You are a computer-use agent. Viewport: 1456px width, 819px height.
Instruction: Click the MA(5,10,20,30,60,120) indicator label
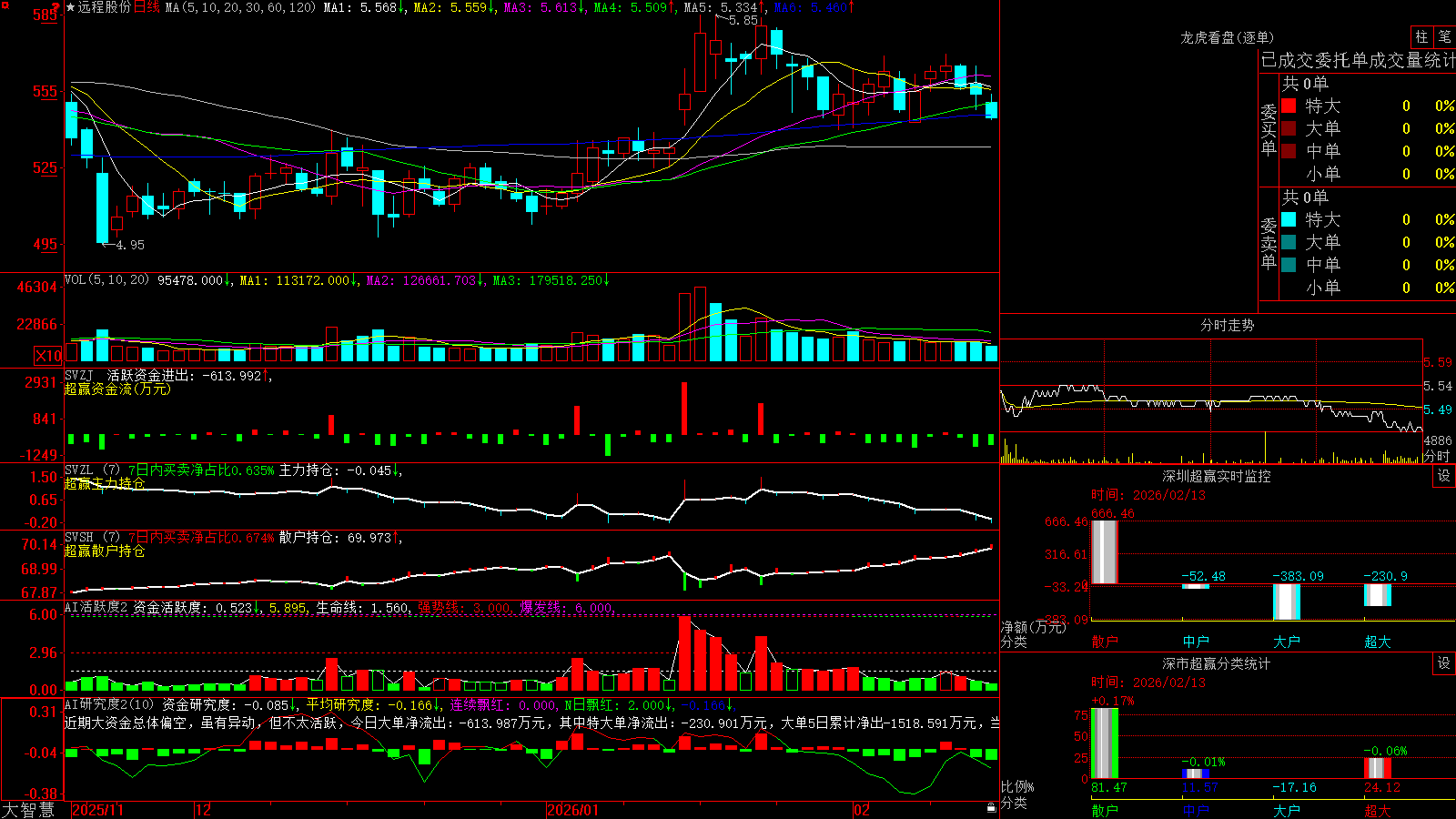(x=240, y=7)
